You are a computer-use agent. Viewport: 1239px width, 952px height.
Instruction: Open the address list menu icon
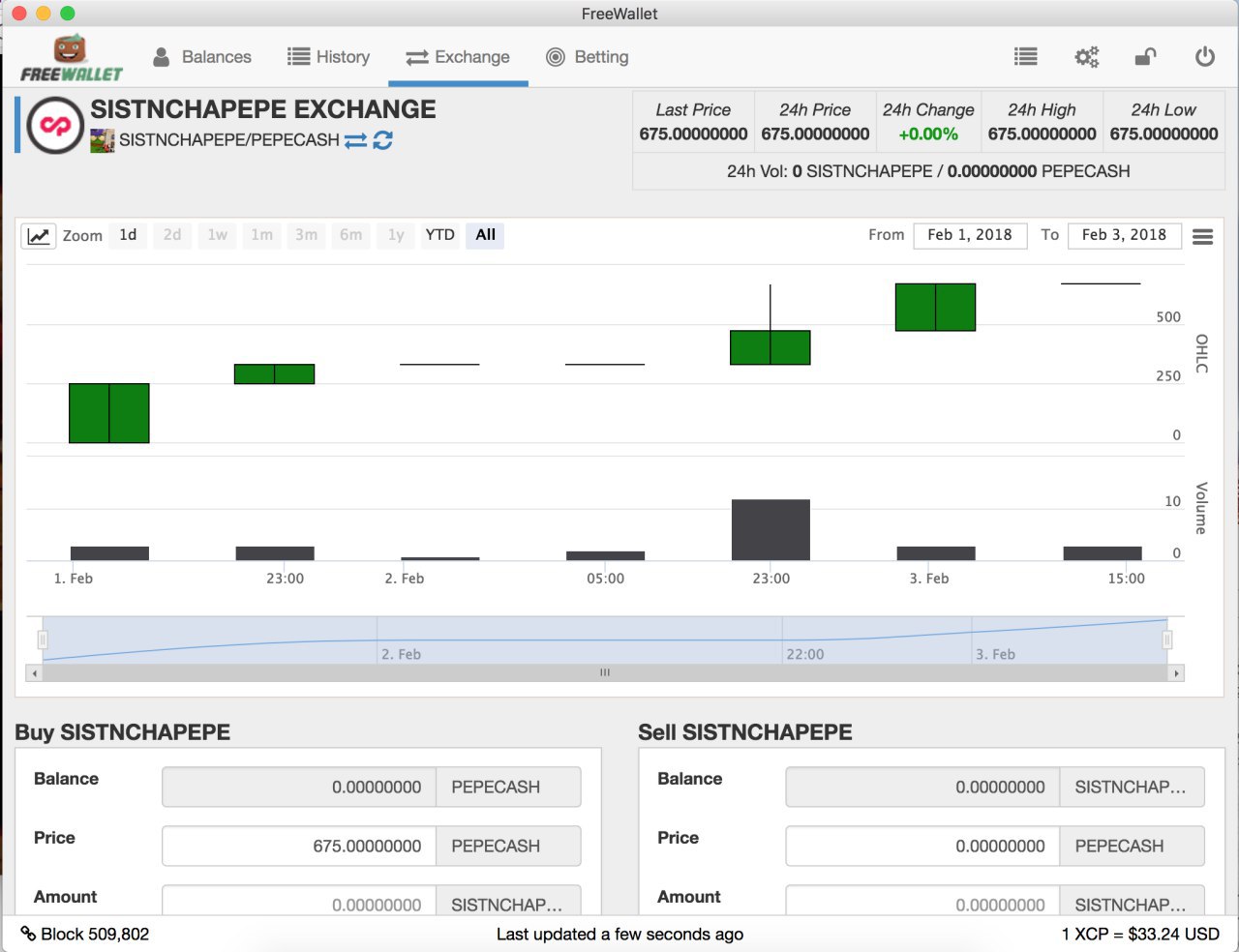(1026, 57)
